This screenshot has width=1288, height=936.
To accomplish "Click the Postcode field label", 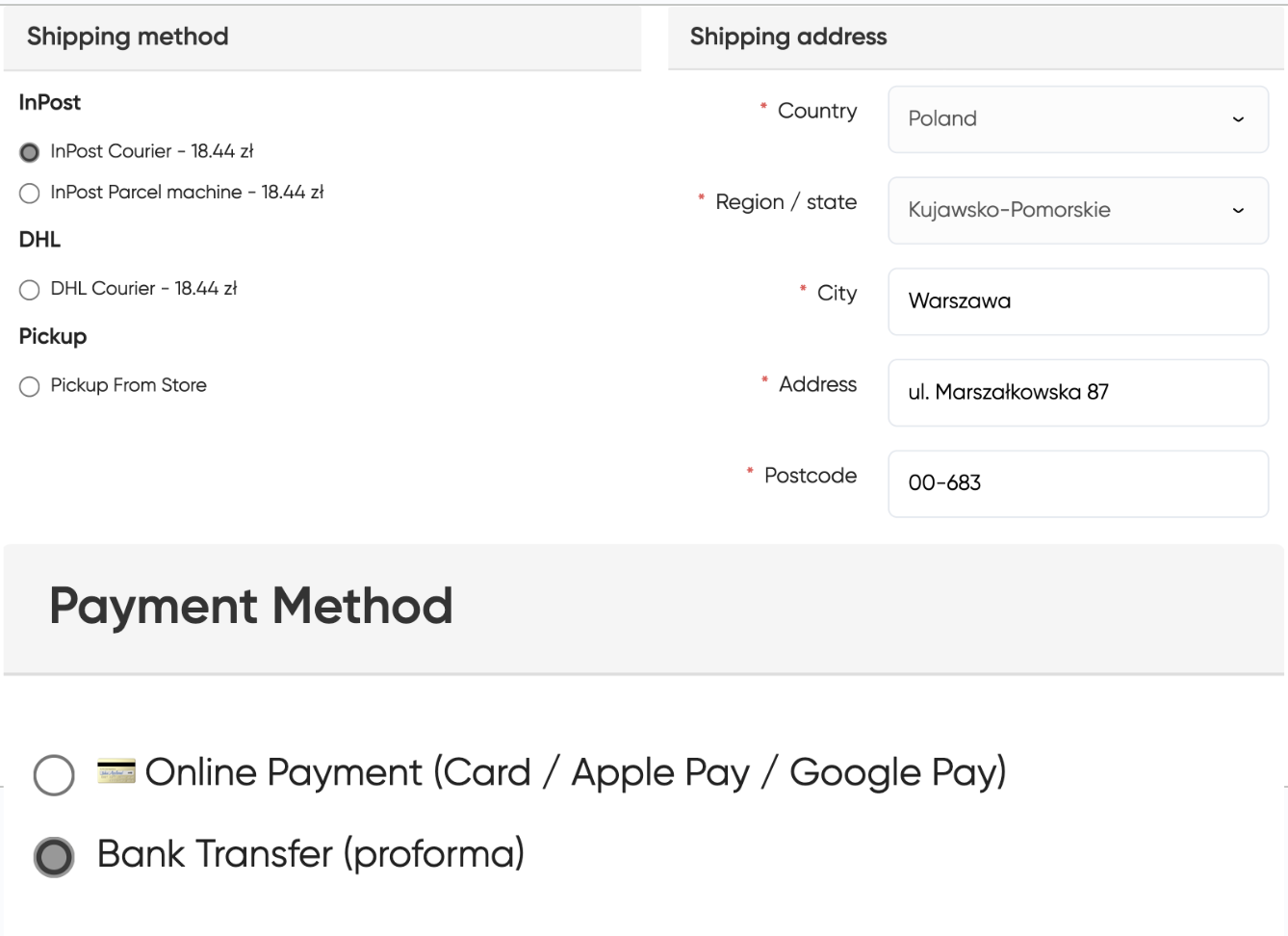I will point(810,476).
